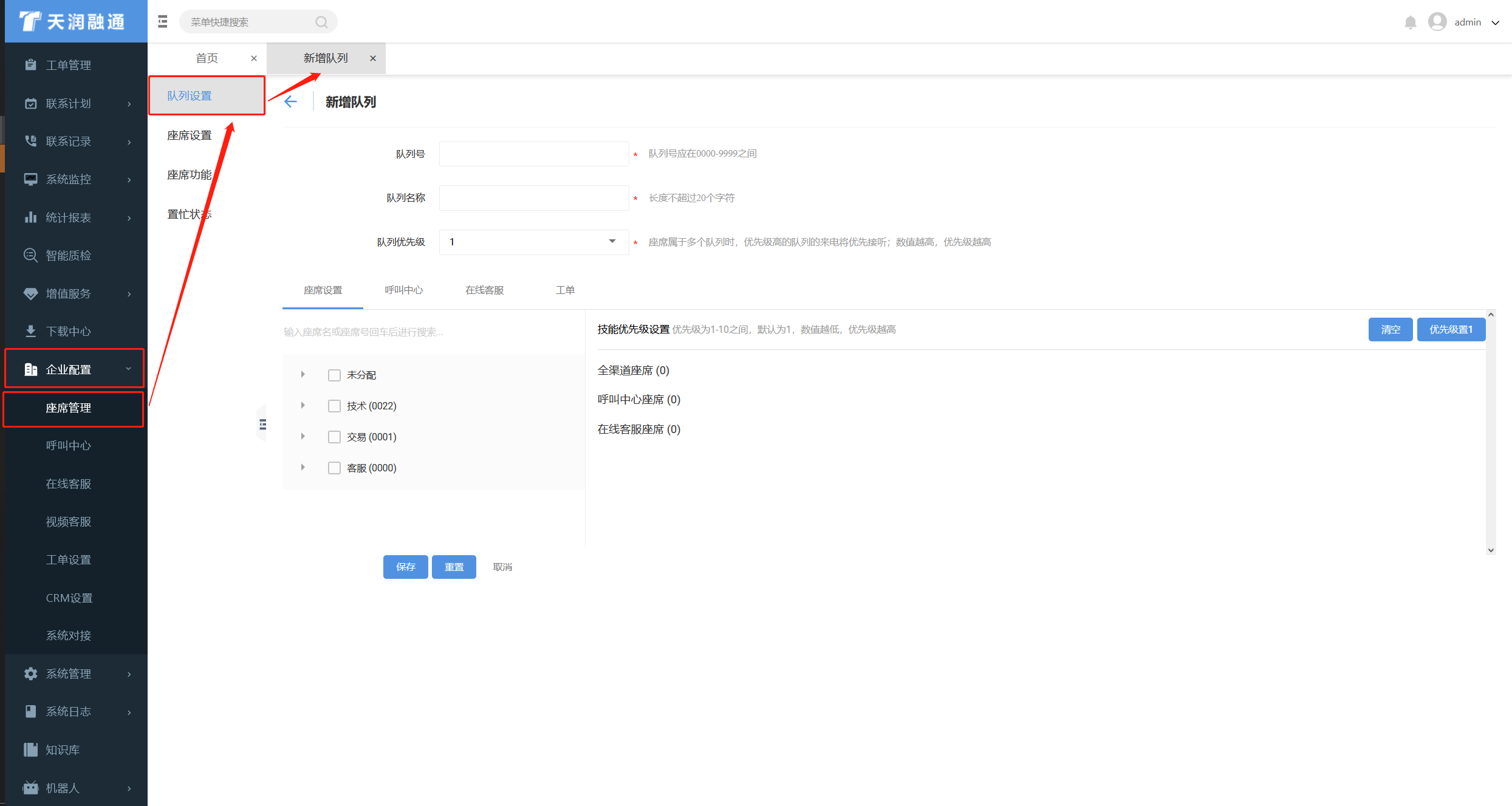Switch to the 在线客服 tab

(x=484, y=290)
